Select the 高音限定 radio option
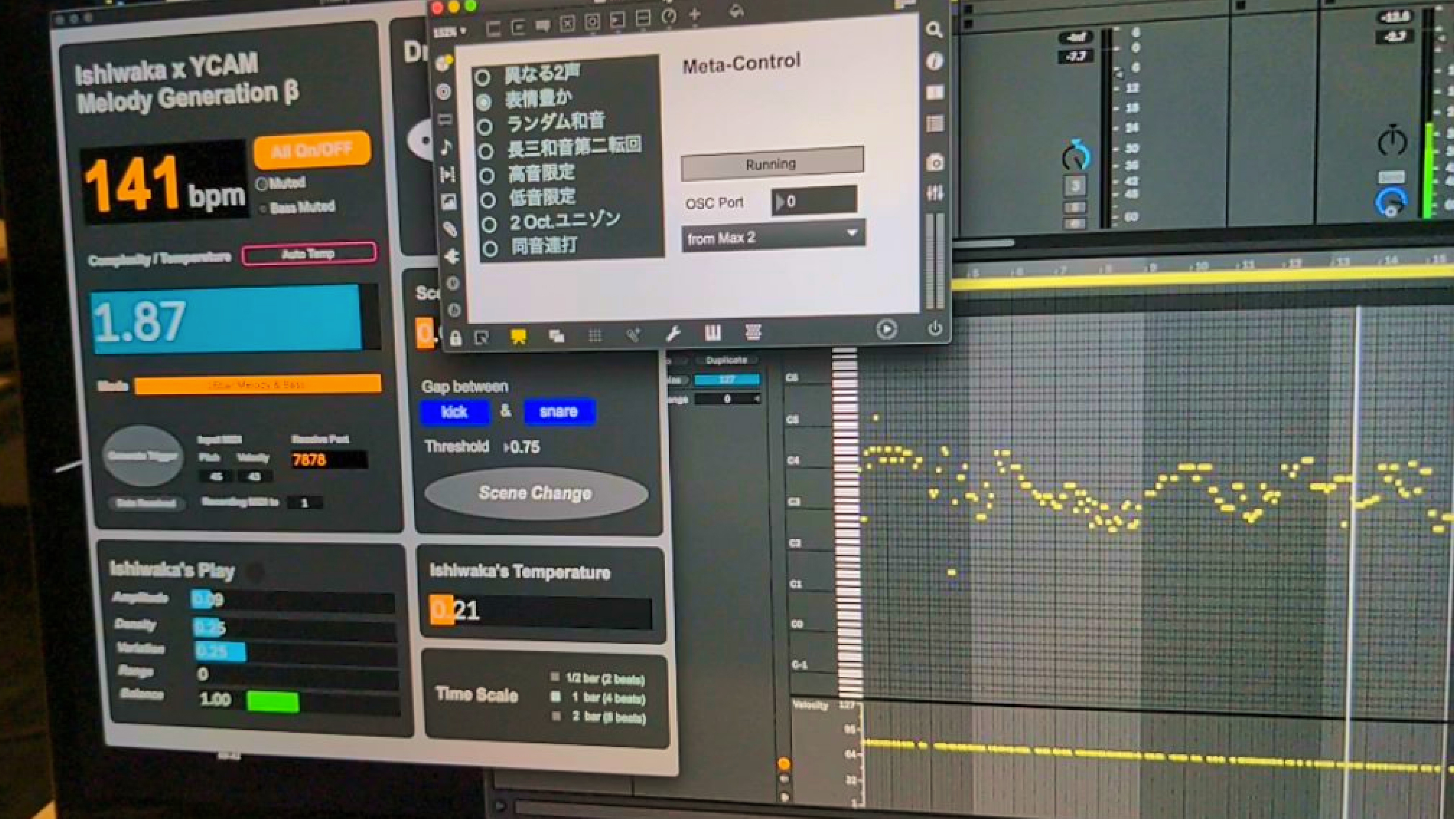 coord(487,175)
